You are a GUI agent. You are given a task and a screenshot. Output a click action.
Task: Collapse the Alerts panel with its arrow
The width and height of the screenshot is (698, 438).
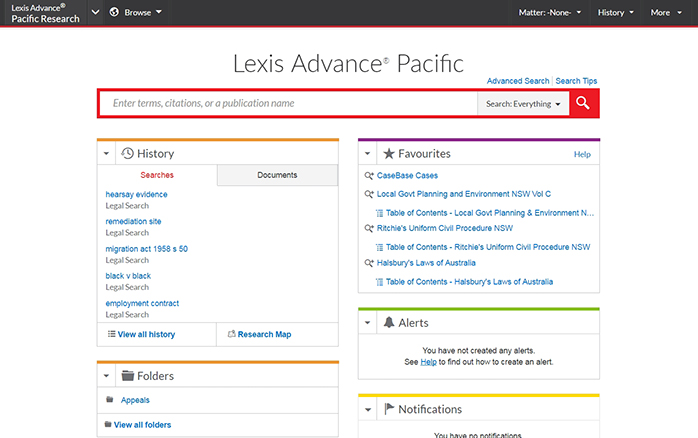[x=368, y=322]
